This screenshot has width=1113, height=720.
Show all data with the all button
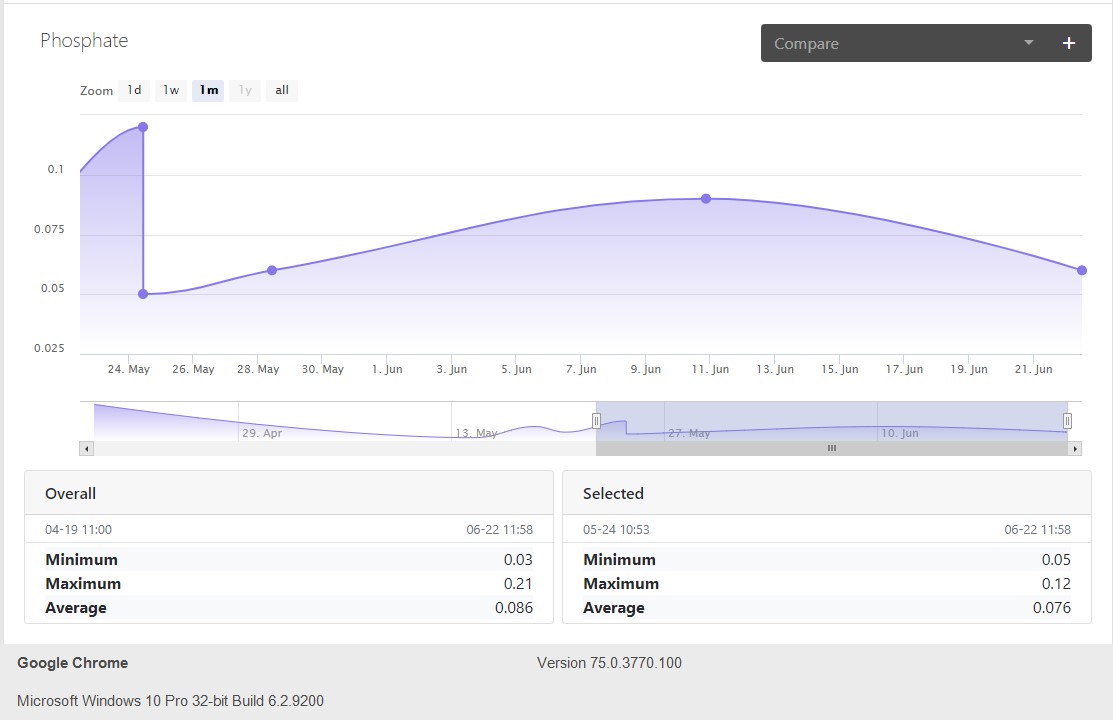282,90
